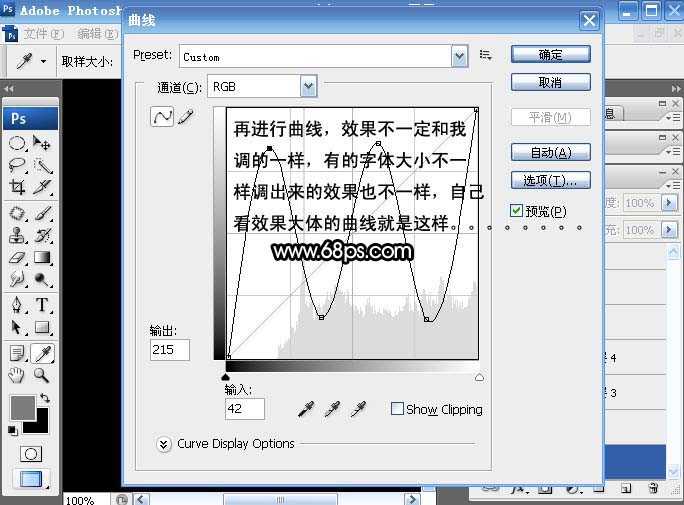Click the 自动(A) button
This screenshot has height=505, width=684.
pos(551,153)
